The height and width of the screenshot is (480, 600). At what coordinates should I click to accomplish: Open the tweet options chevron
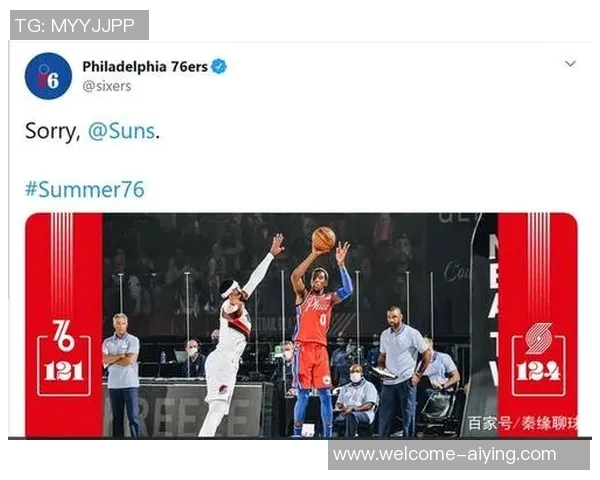pyautogui.click(x=570, y=64)
